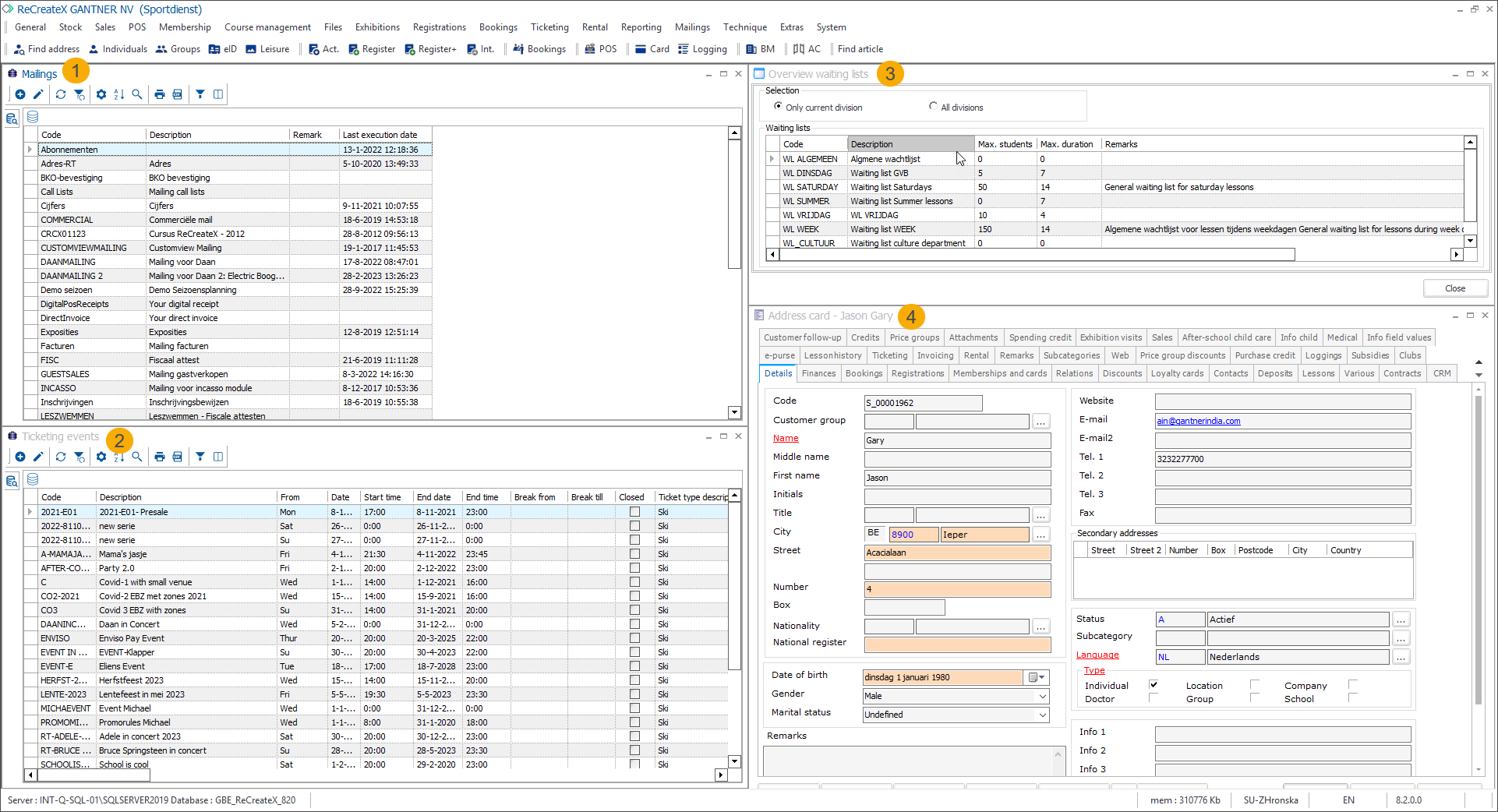Check the Closed box for 2021-E01 Presale
1498x812 pixels.
(x=634, y=512)
